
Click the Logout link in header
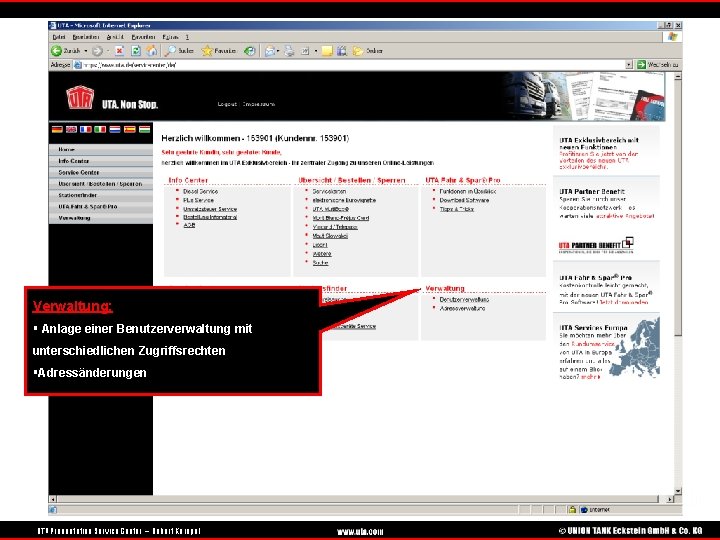(227, 104)
